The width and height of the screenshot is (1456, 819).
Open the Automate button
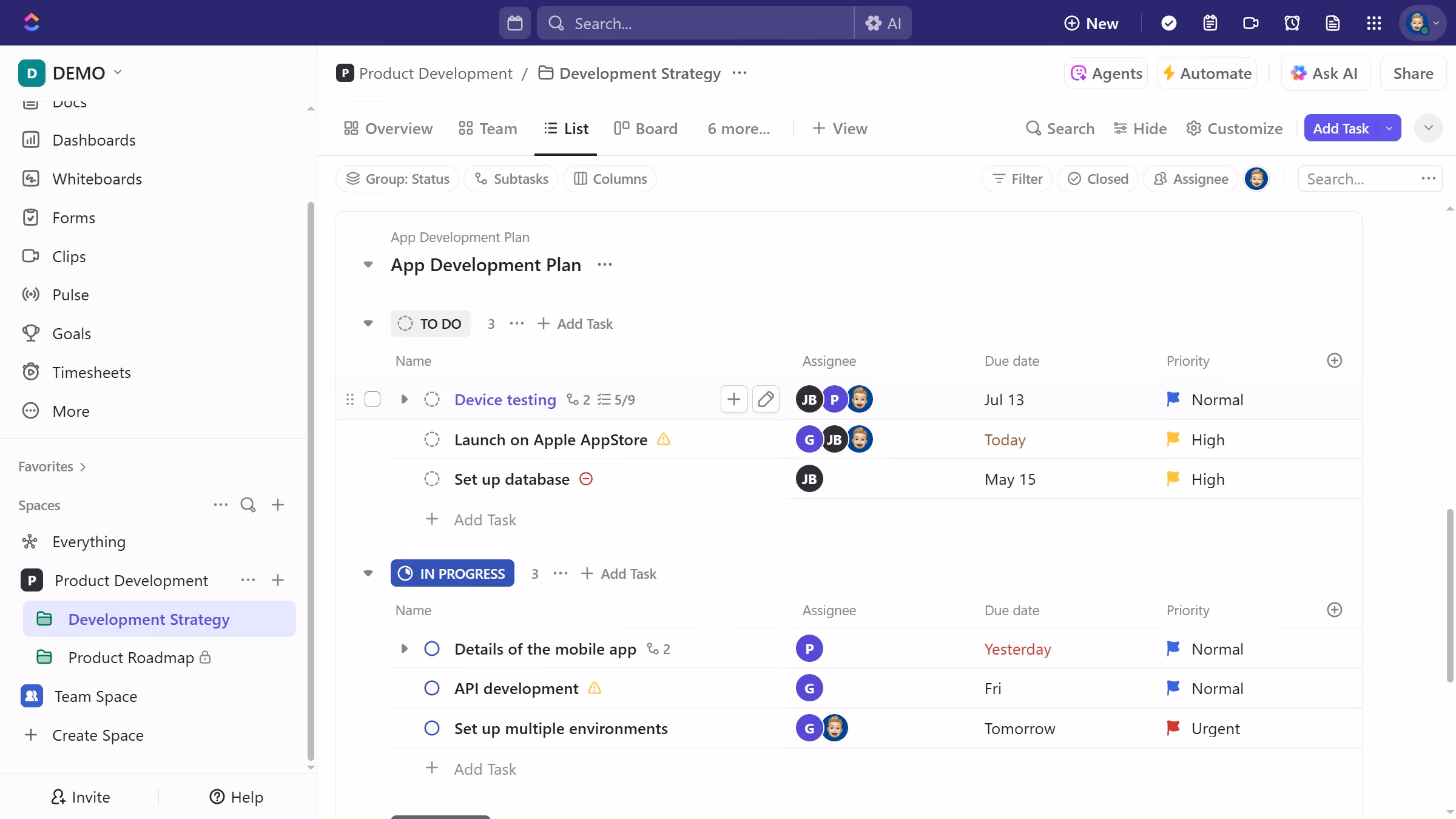click(x=1207, y=73)
